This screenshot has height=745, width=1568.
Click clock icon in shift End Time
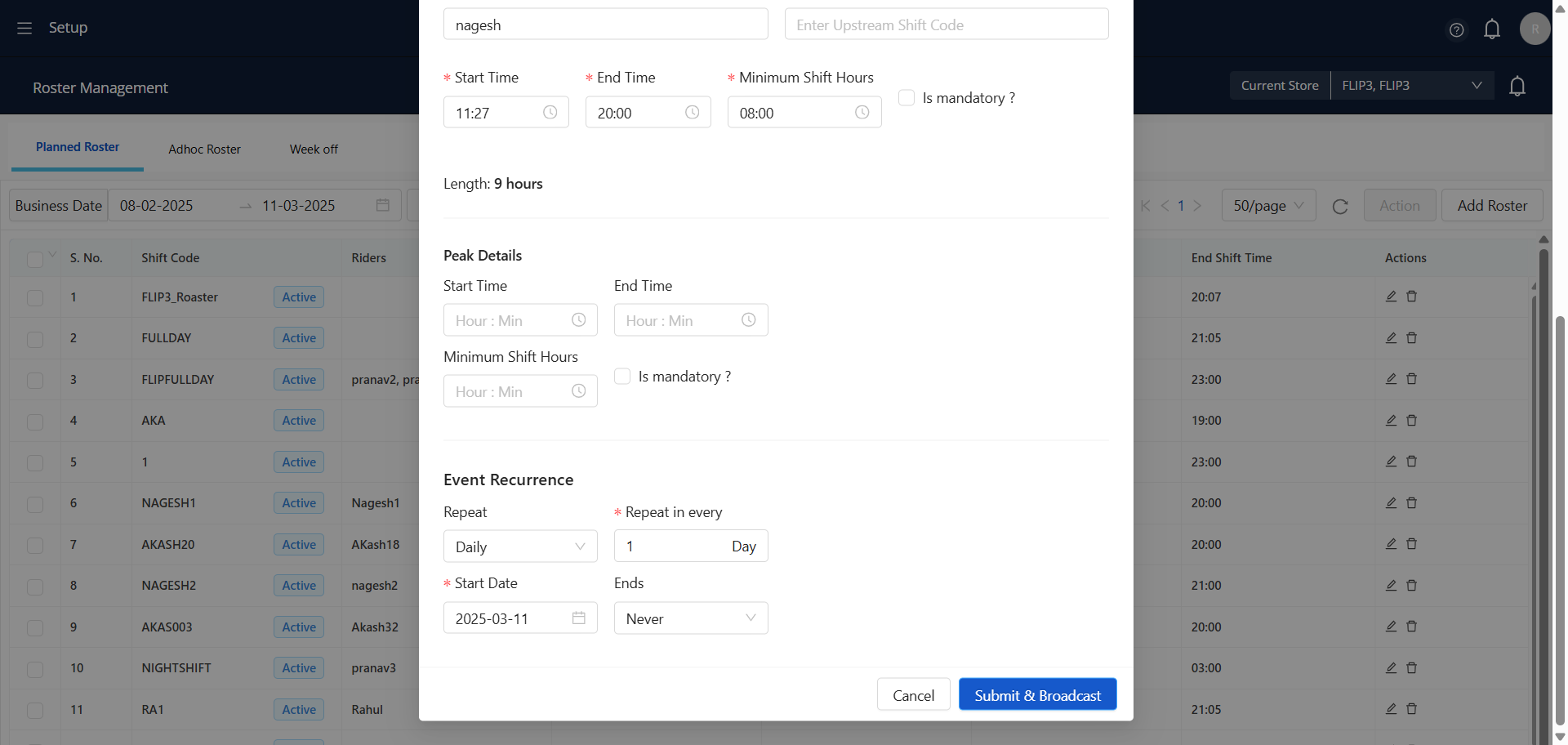click(x=693, y=112)
